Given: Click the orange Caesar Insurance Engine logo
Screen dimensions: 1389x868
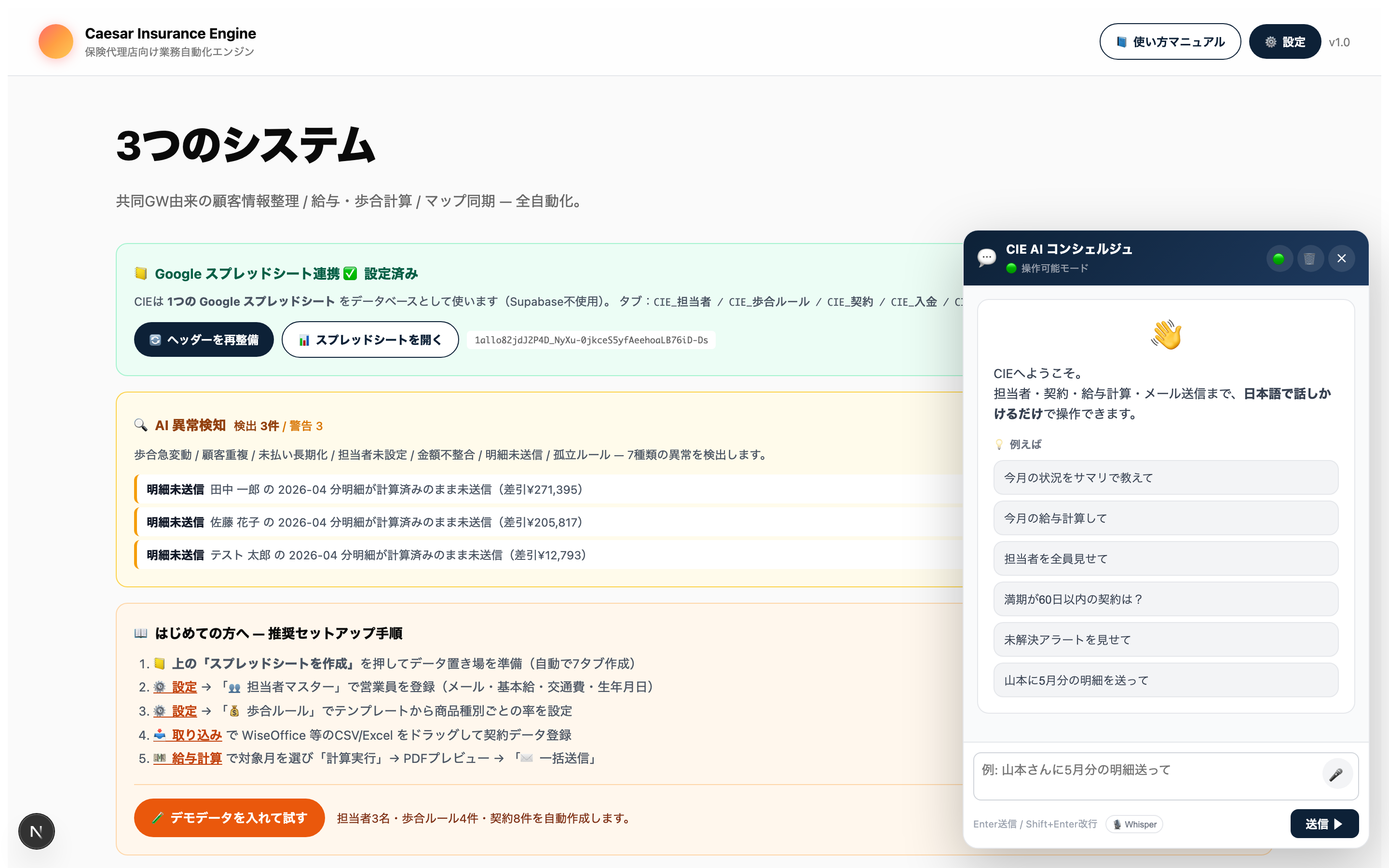Looking at the screenshot, I should click(55, 41).
